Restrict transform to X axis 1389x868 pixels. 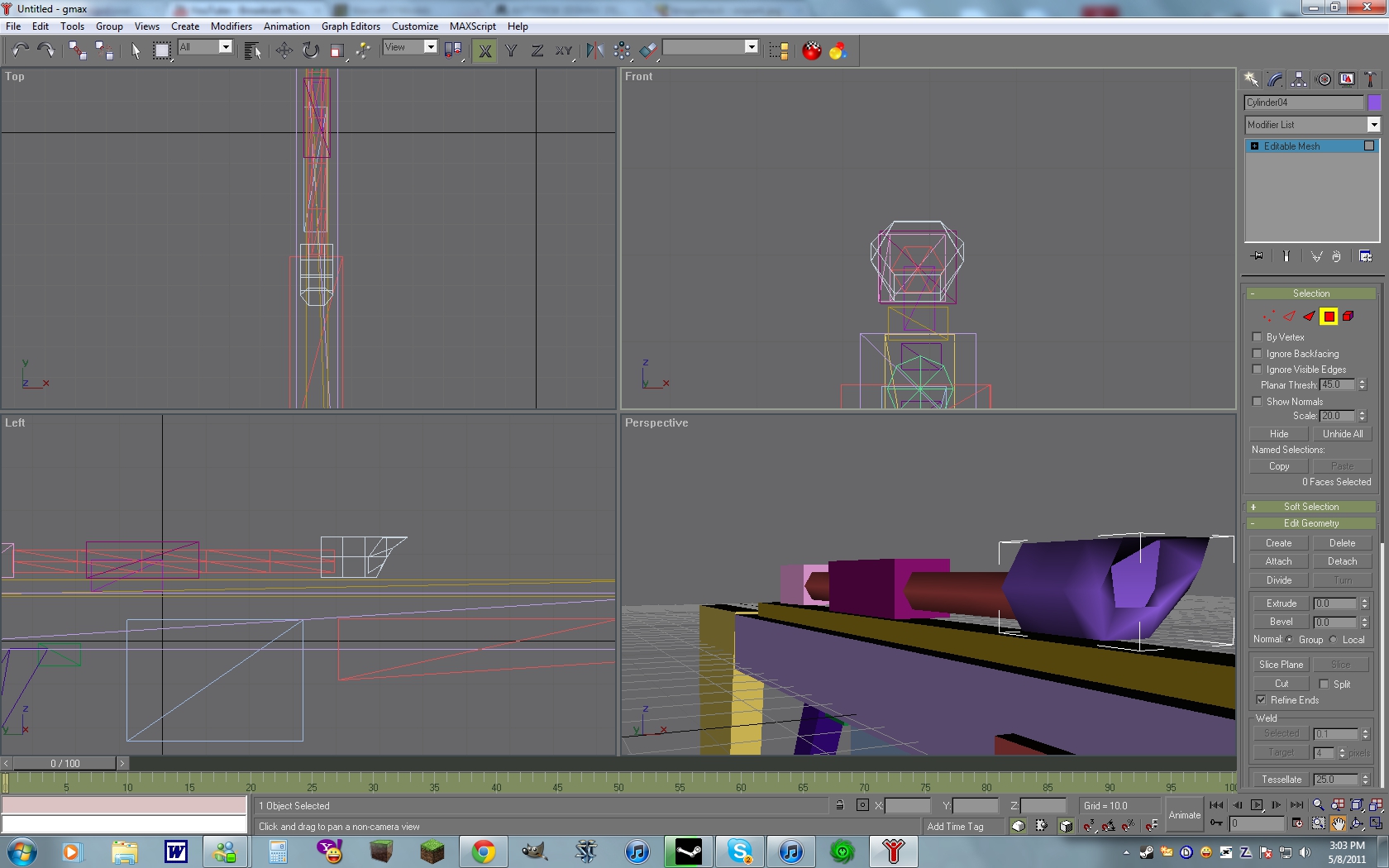[485, 50]
